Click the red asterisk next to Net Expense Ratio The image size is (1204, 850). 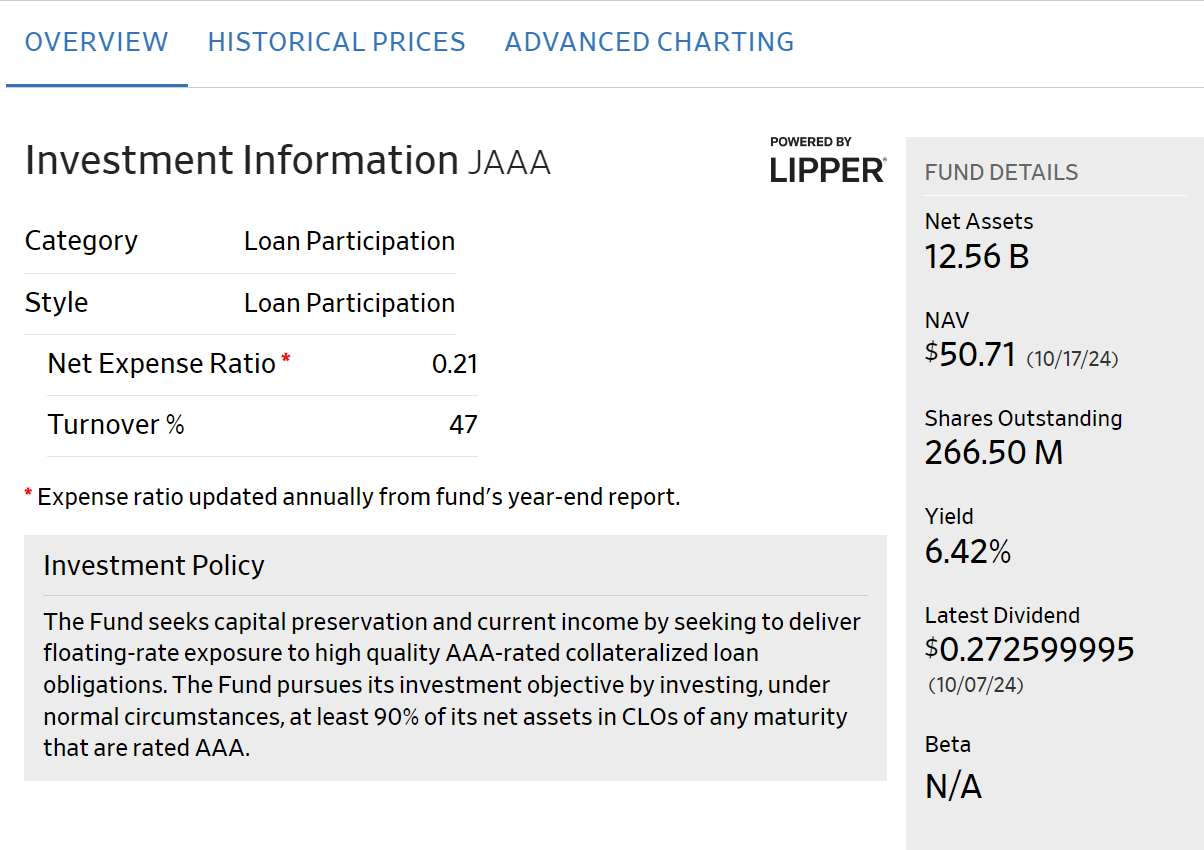pyautogui.click(x=286, y=356)
